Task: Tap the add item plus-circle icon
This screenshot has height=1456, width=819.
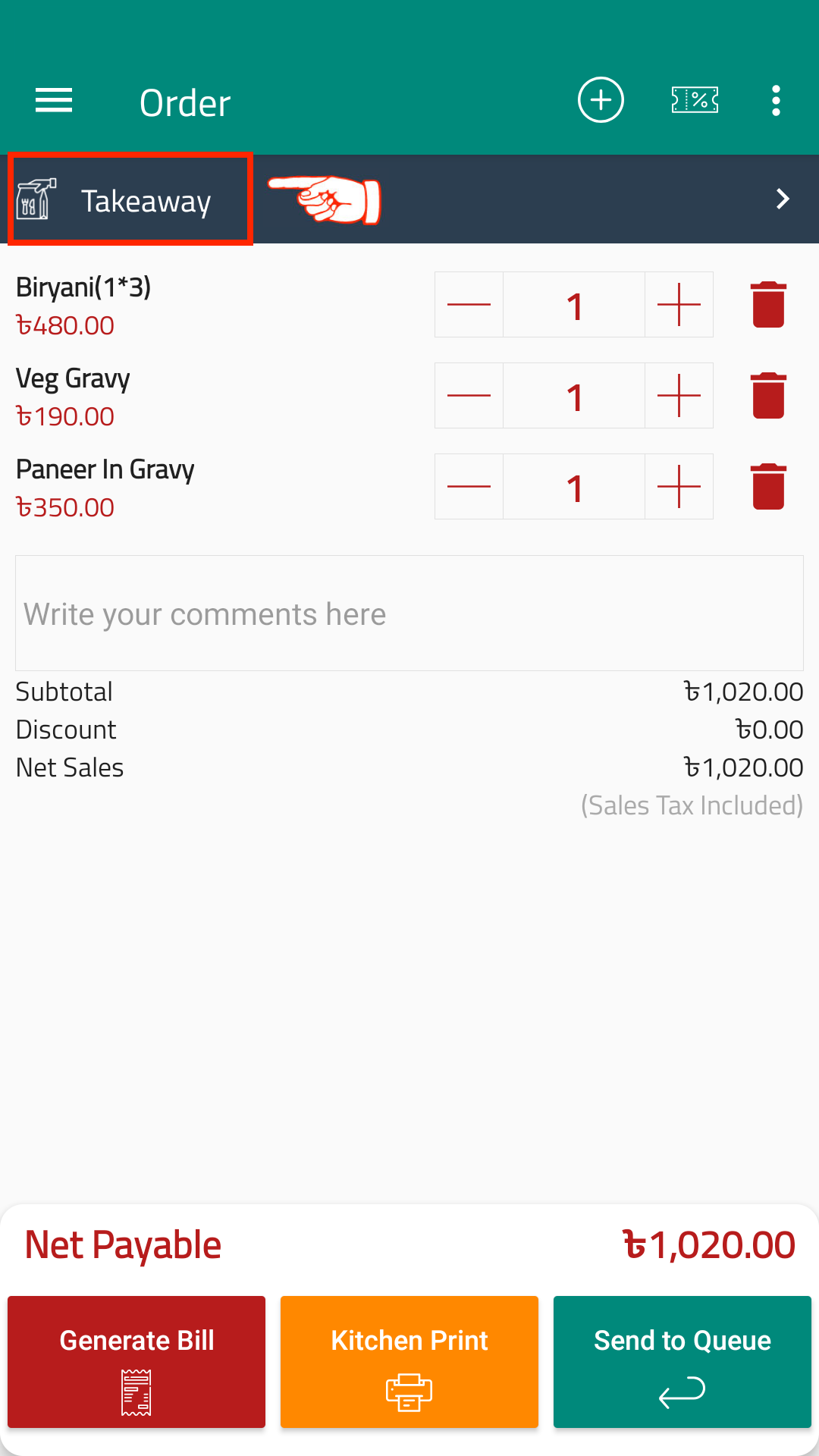Action: coord(601,100)
